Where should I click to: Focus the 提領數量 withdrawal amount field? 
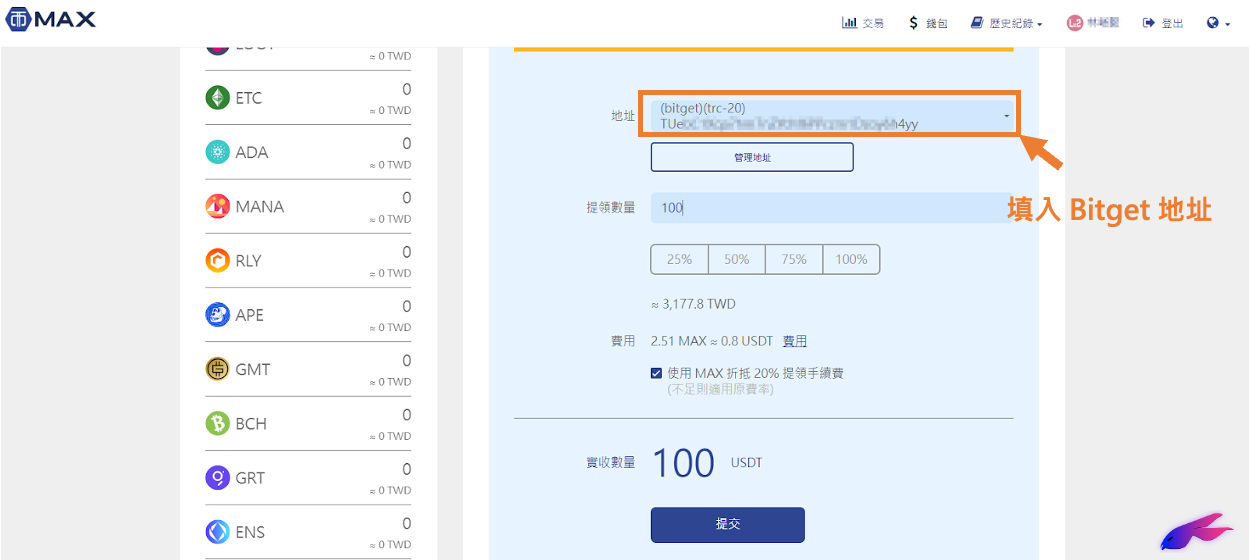(x=831, y=208)
